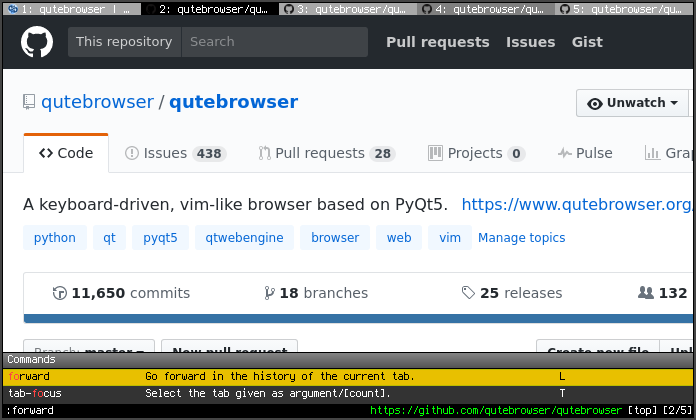Click the qt topic tag
The width and height of the screenshot is (696, 420).
point(109,238)
